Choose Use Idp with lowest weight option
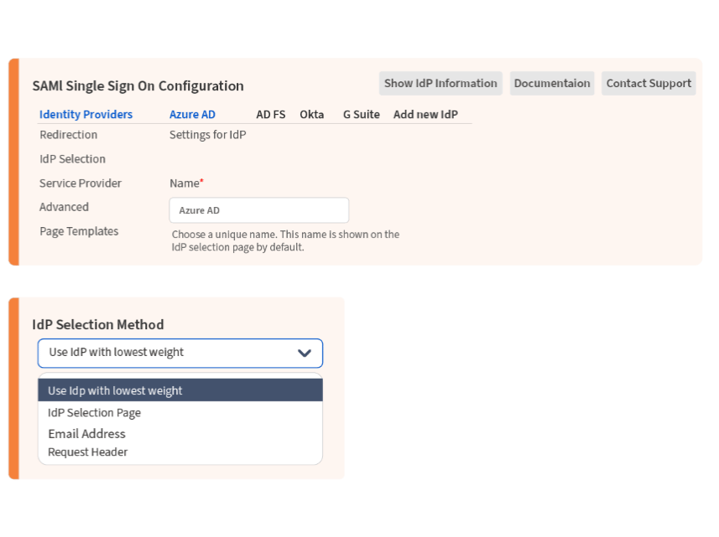The image size is (719, 537). [x=180, y=390]
